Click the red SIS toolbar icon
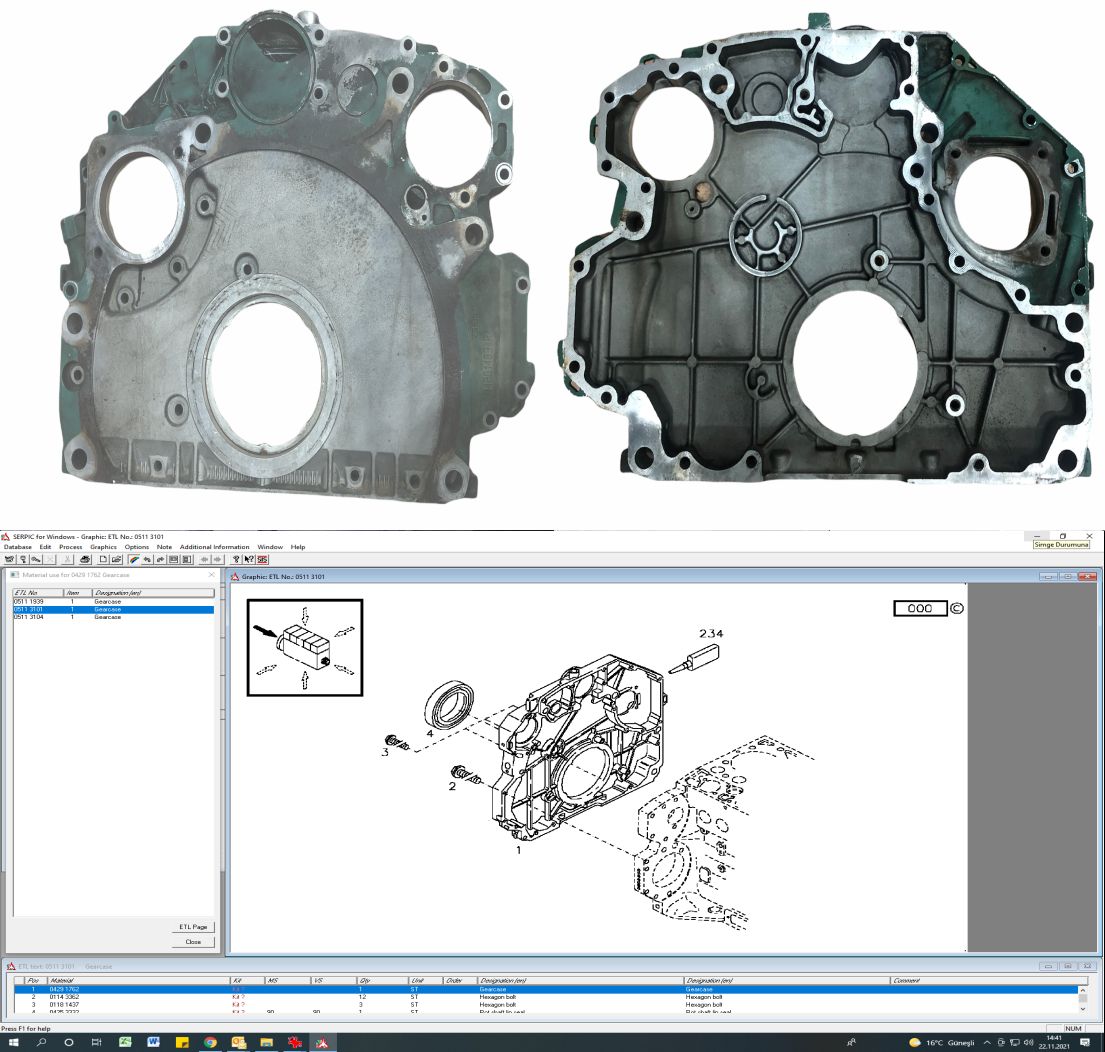 pyautogui.click(x=262, y=559)
